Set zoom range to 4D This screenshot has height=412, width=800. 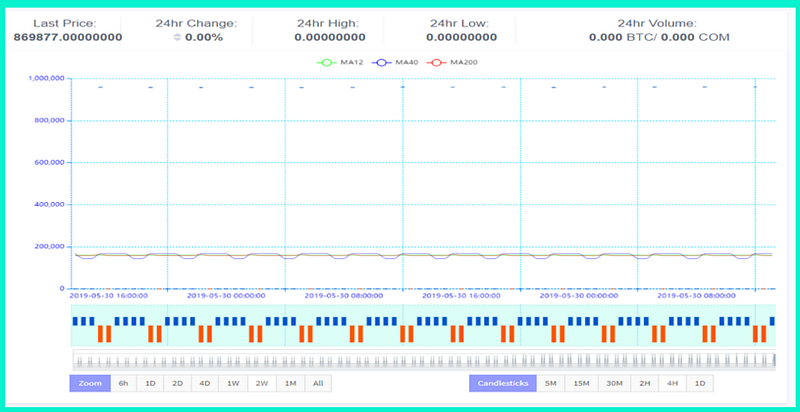[205, 383]
